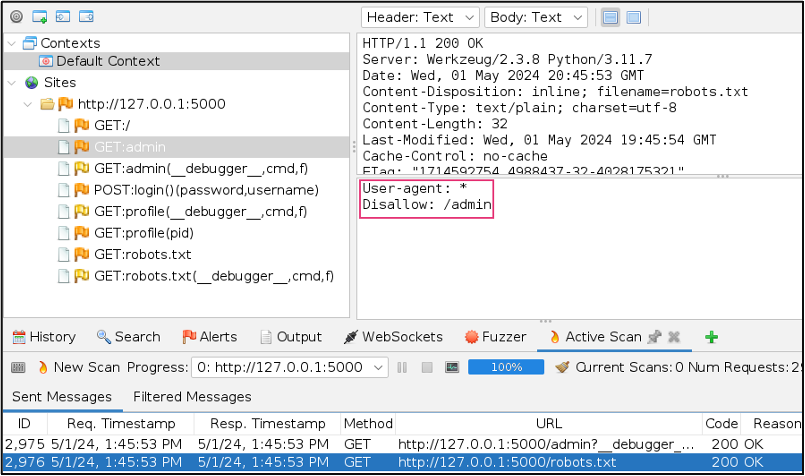The height and width of the screenshot is (476, 805).
Task: Click the Sites globe icon
Action: click(x=31, y=82)
